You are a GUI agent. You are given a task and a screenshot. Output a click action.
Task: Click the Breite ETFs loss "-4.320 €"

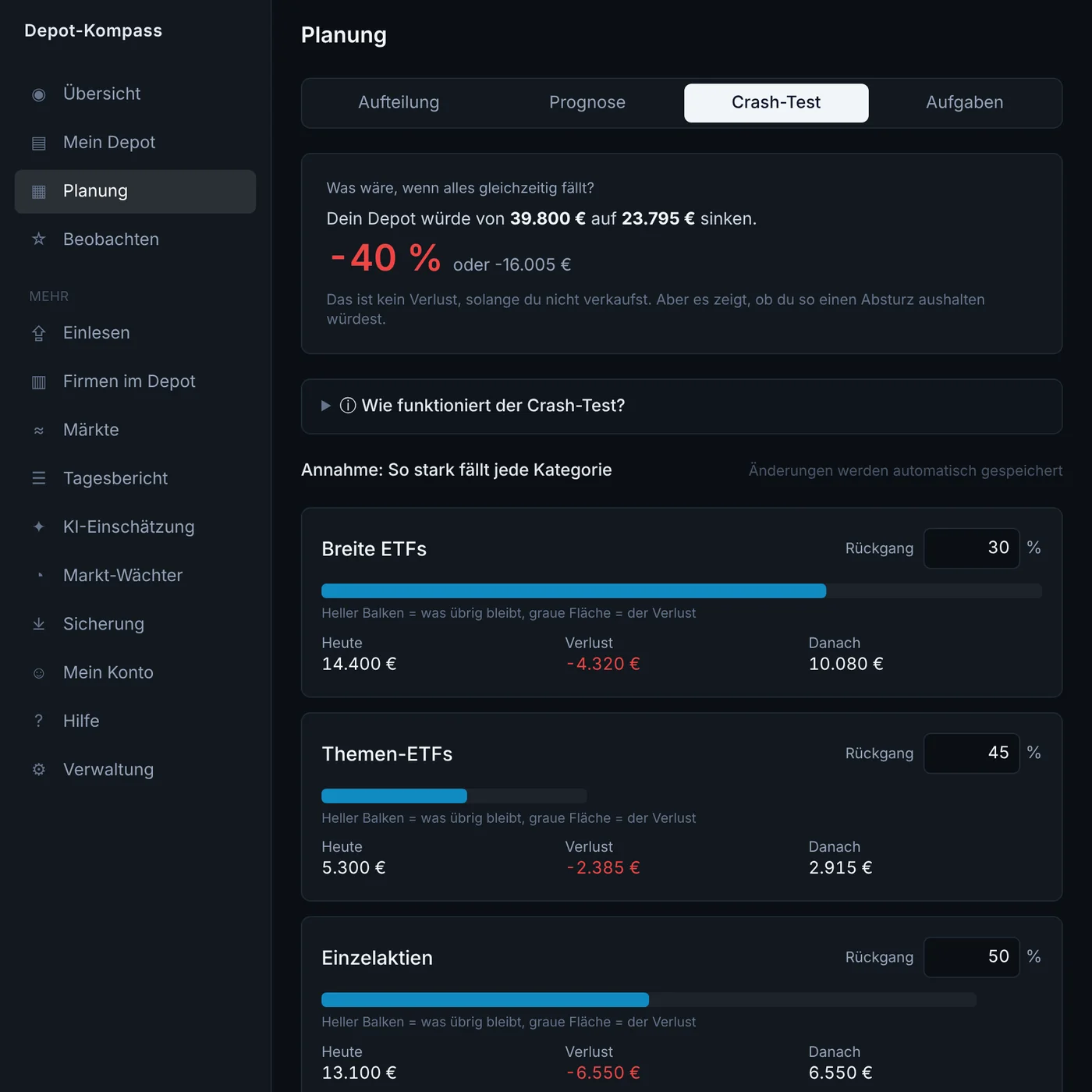pos(603,664)
